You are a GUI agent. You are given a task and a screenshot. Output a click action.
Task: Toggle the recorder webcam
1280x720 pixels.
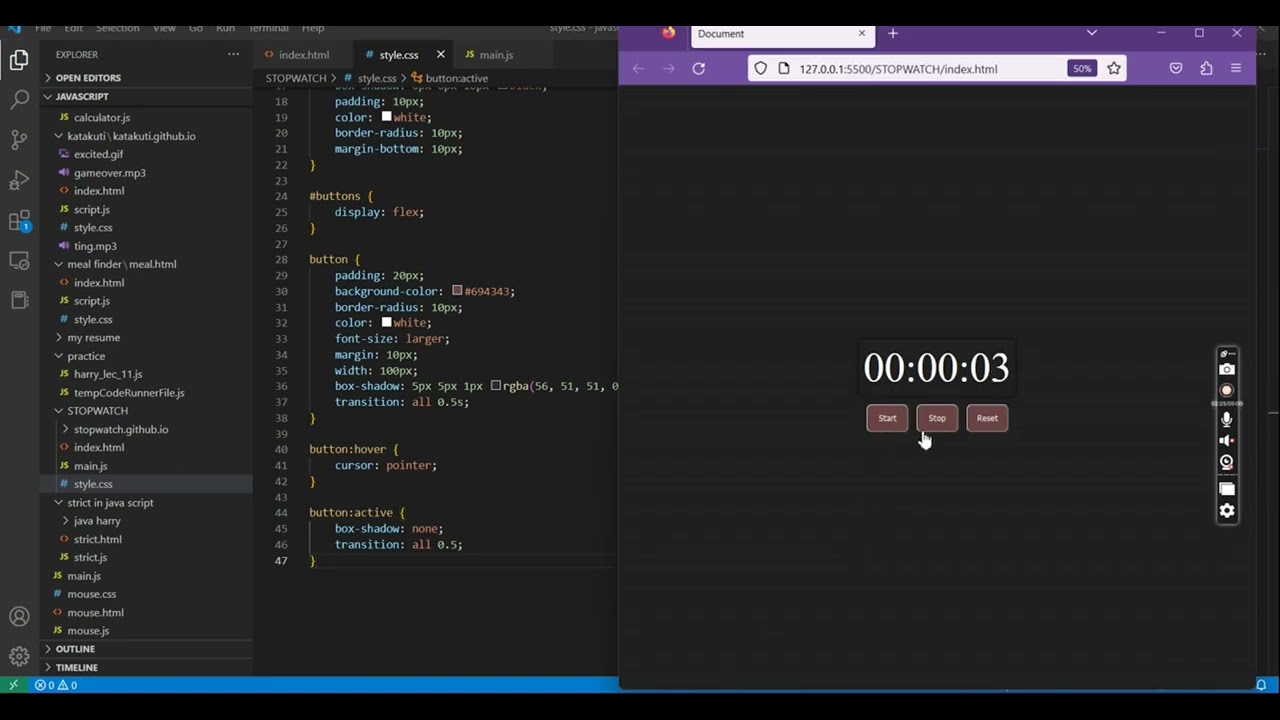point(1227,462)
